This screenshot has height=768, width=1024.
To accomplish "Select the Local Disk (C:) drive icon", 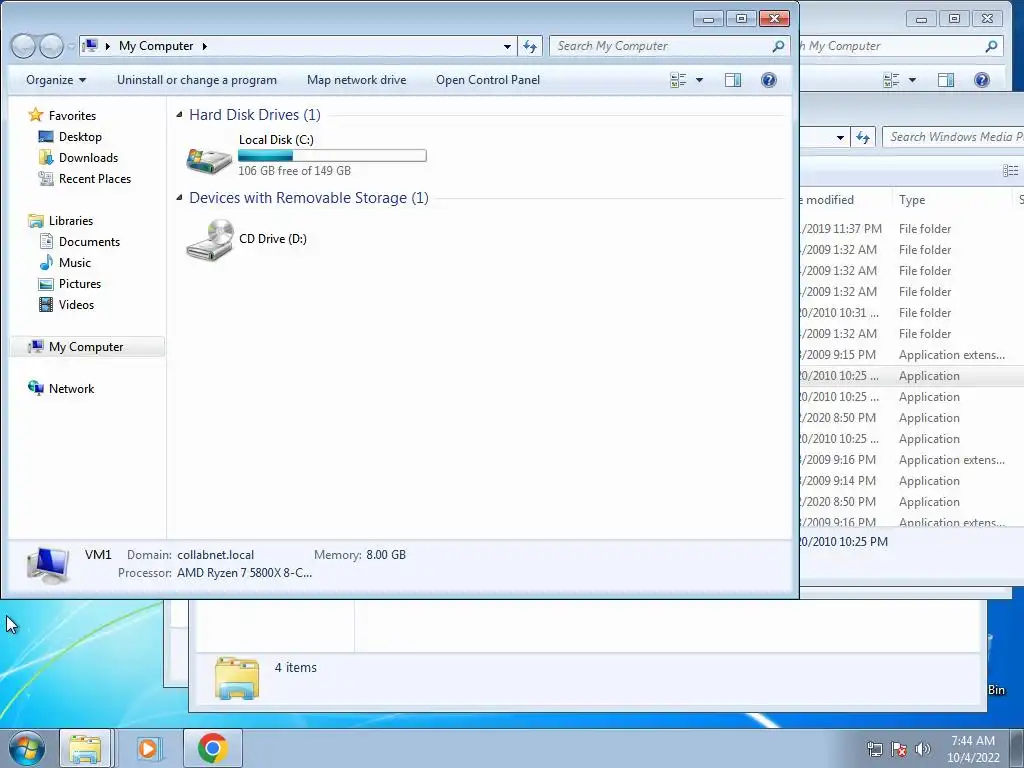I will pyautogui.click(x=209, y=159).
